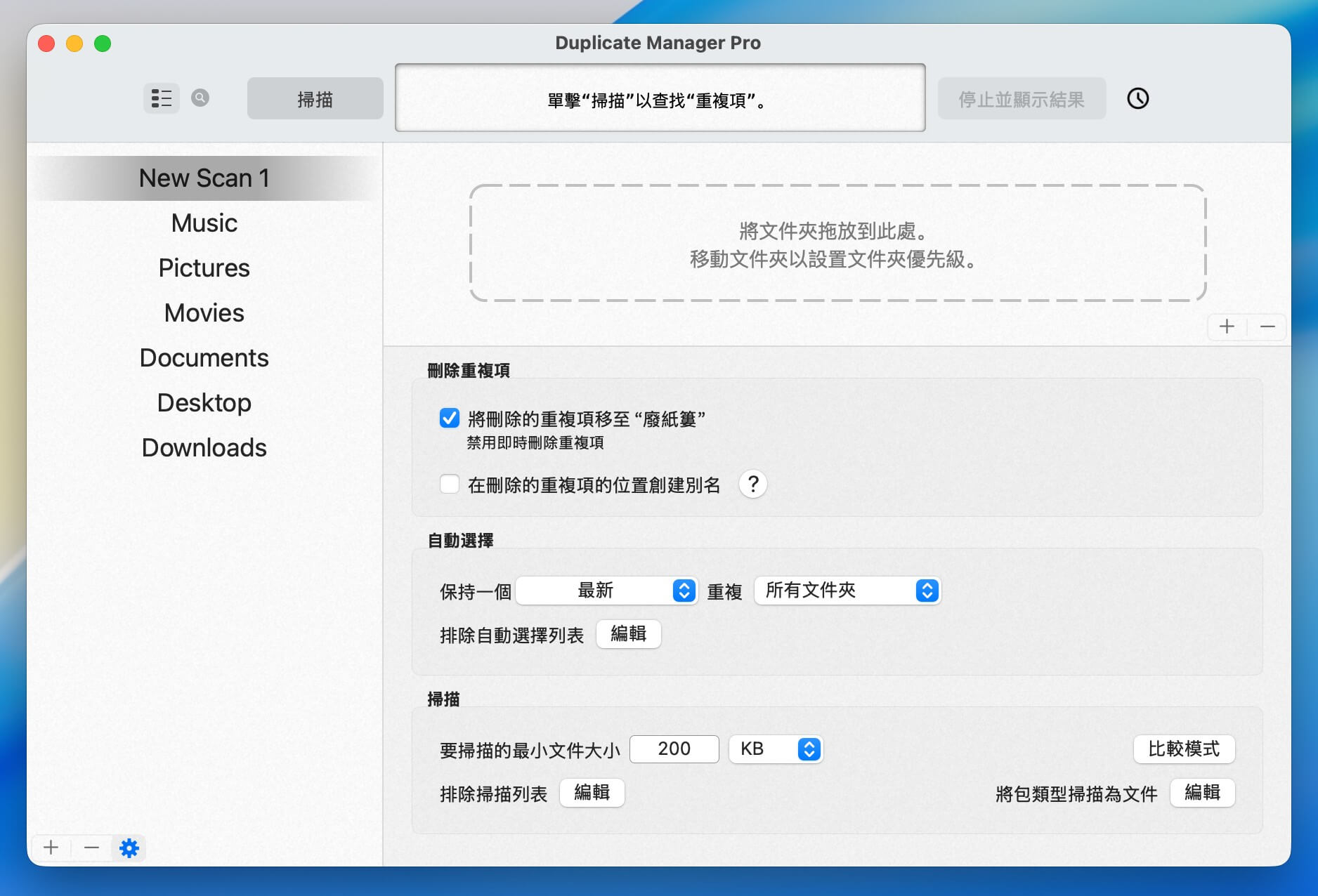Open the magnifier search icon

200,98
